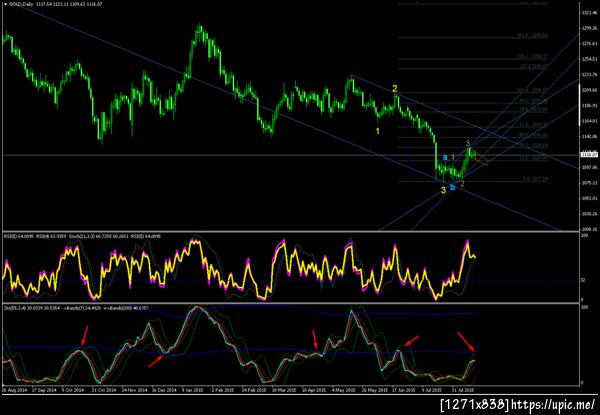Click the 24 Feb 2015 date label

[255, 390]
